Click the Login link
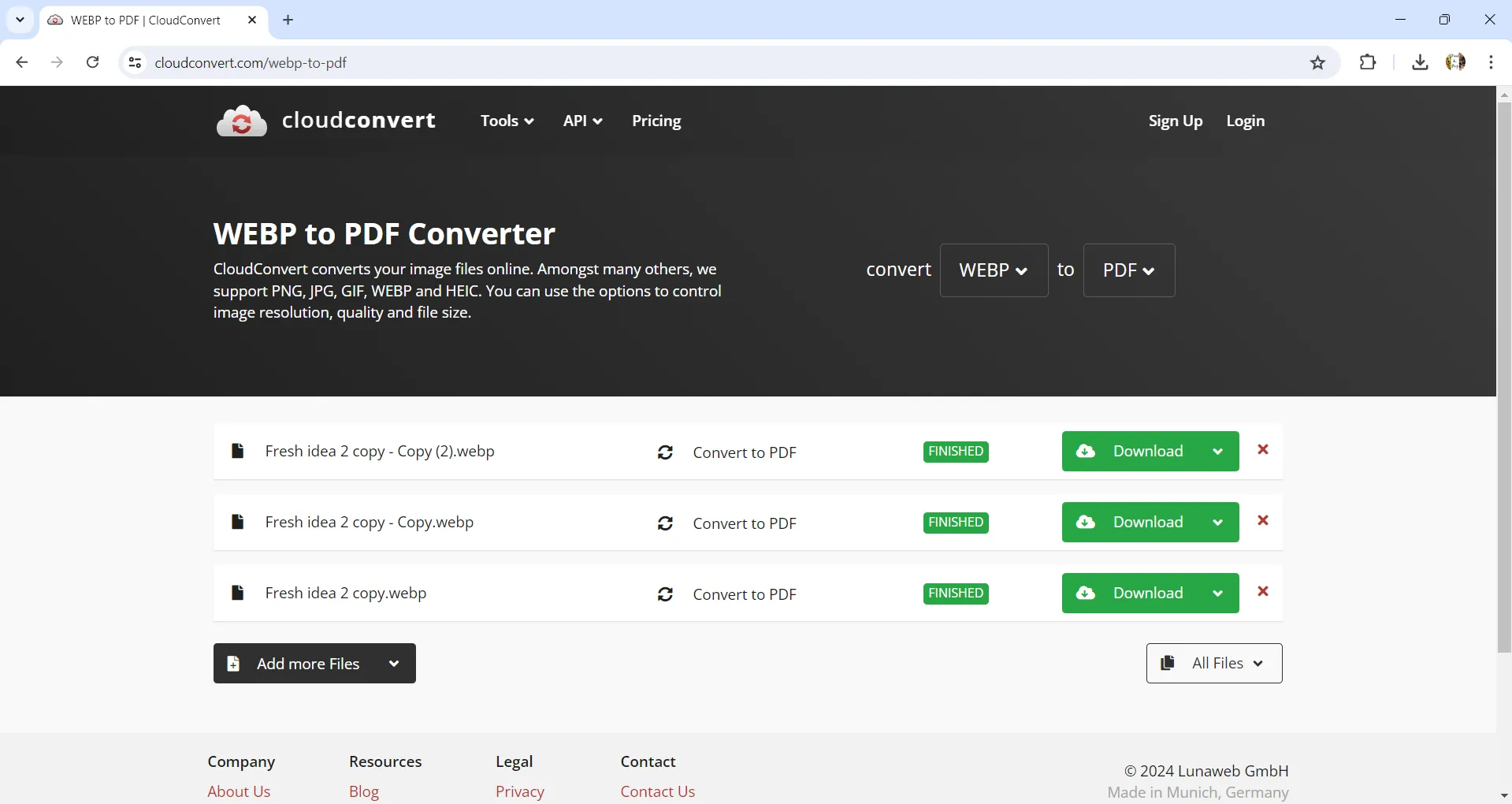This screenshot has height=804, width=1512. coord(1246,121)
